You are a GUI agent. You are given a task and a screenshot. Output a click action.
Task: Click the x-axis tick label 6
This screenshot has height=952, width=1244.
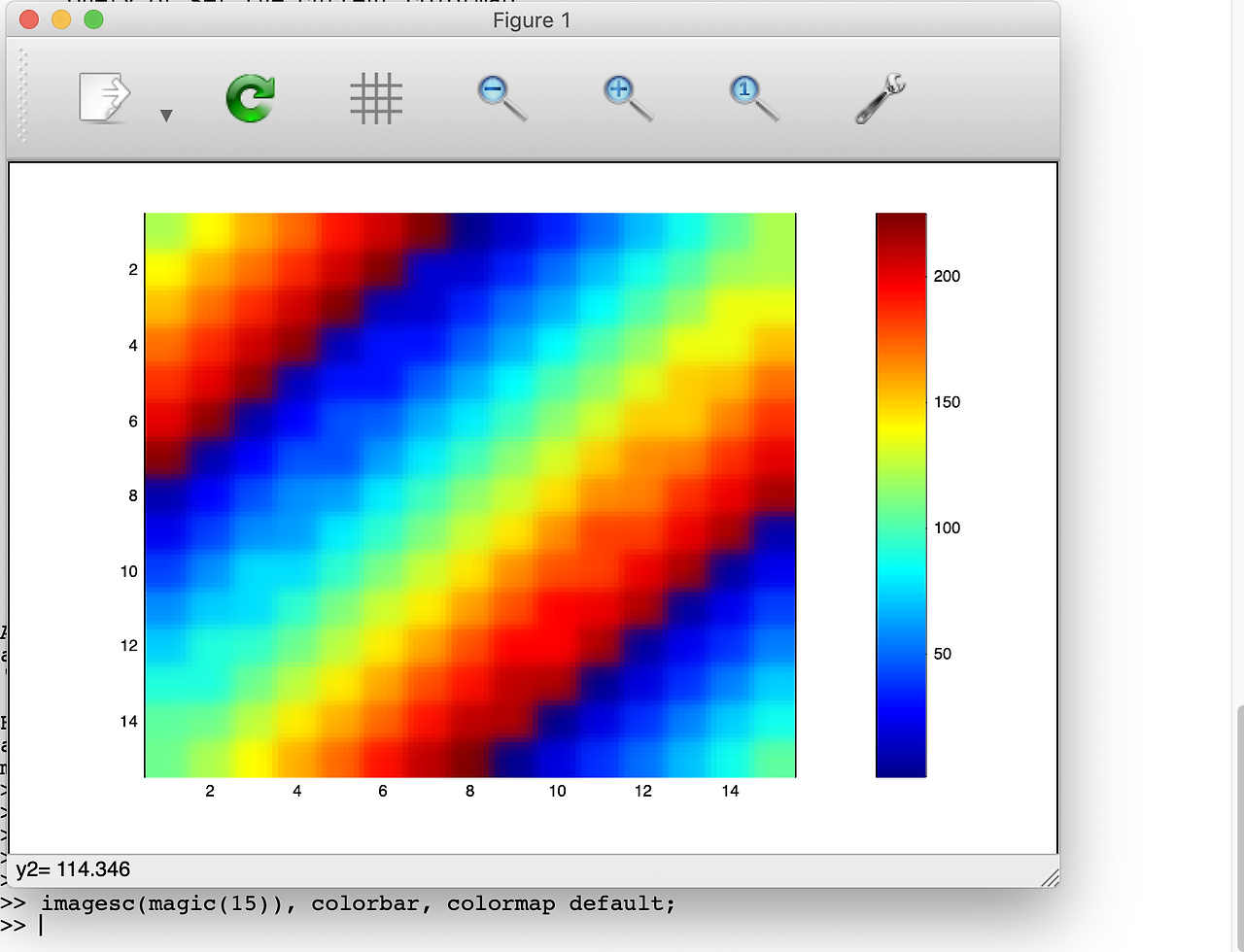click(x=383, y=791)
